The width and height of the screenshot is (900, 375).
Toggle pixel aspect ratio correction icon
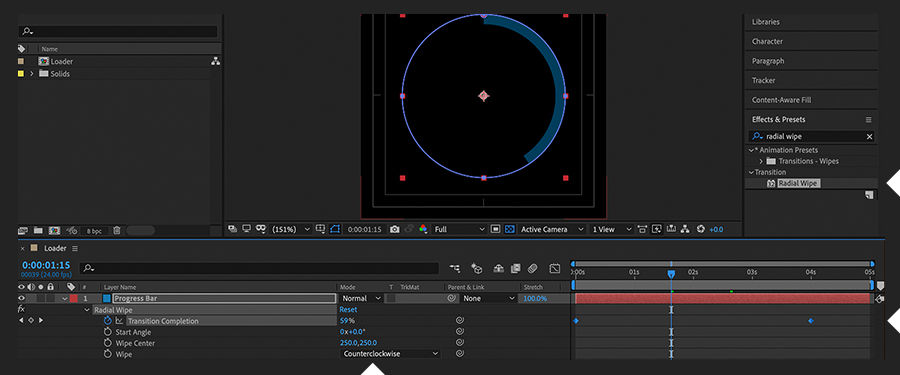pyautogui.click(x=642, y=229)
